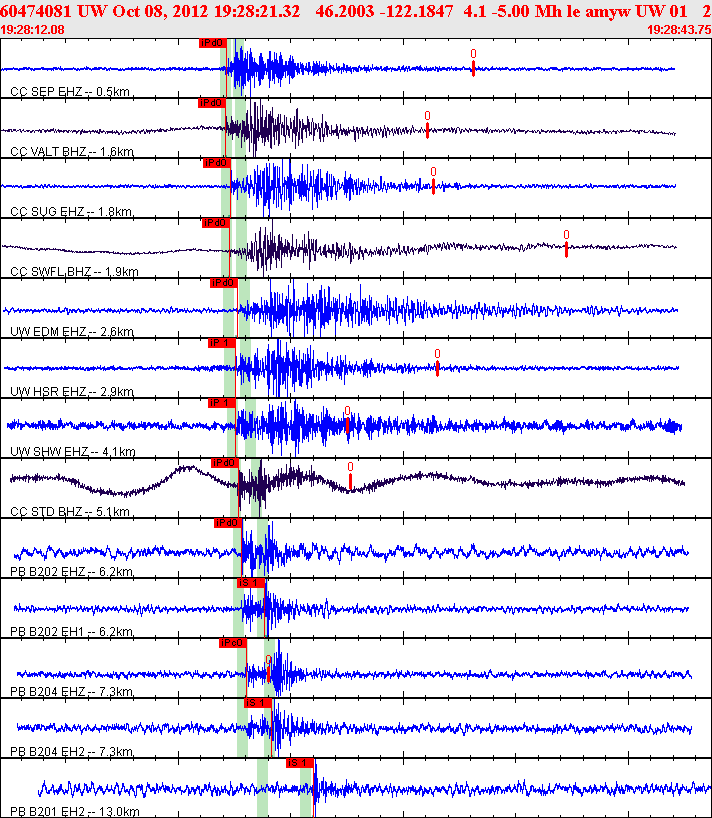Screen dimensions: 712x818
Task: Click the coordinates 46.2003 -122.1847 in the header
Action: tap(384, 11)
